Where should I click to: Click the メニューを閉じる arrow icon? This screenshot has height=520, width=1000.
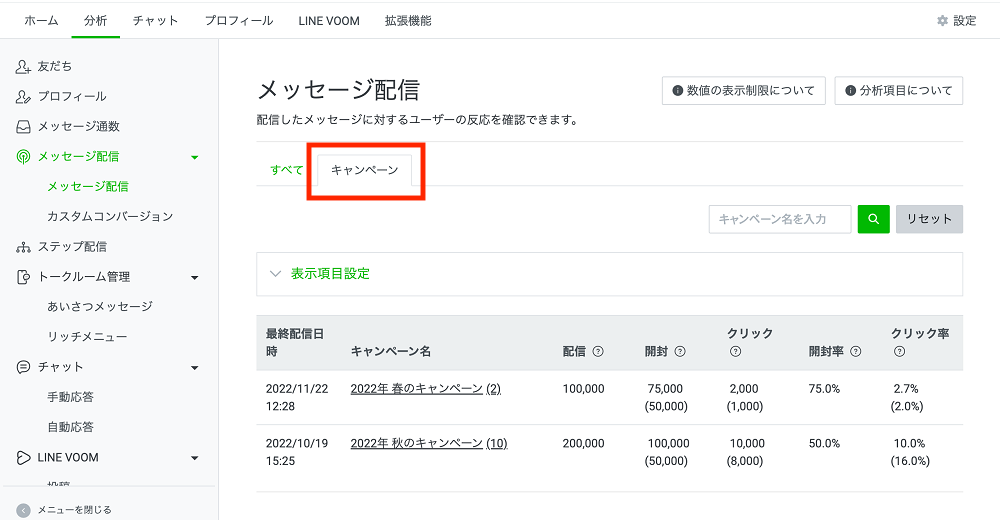point(23,510)
